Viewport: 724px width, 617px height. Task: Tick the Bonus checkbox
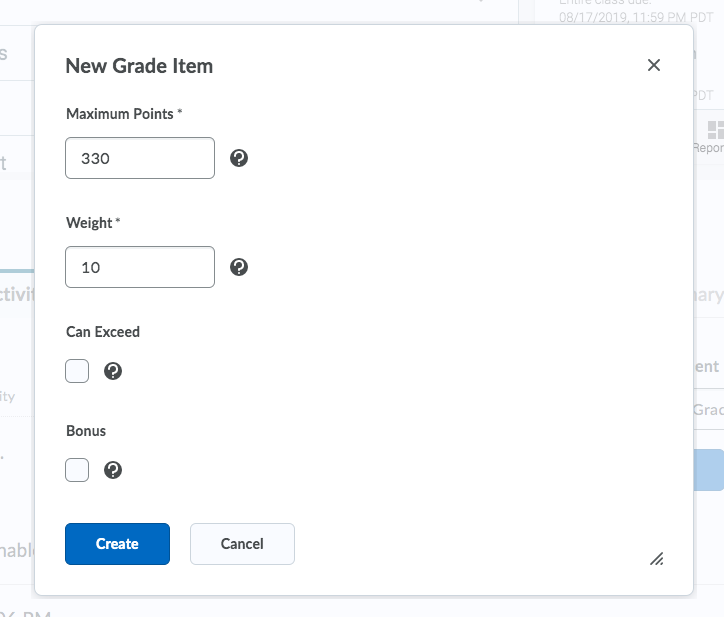[x=77, y=471]
